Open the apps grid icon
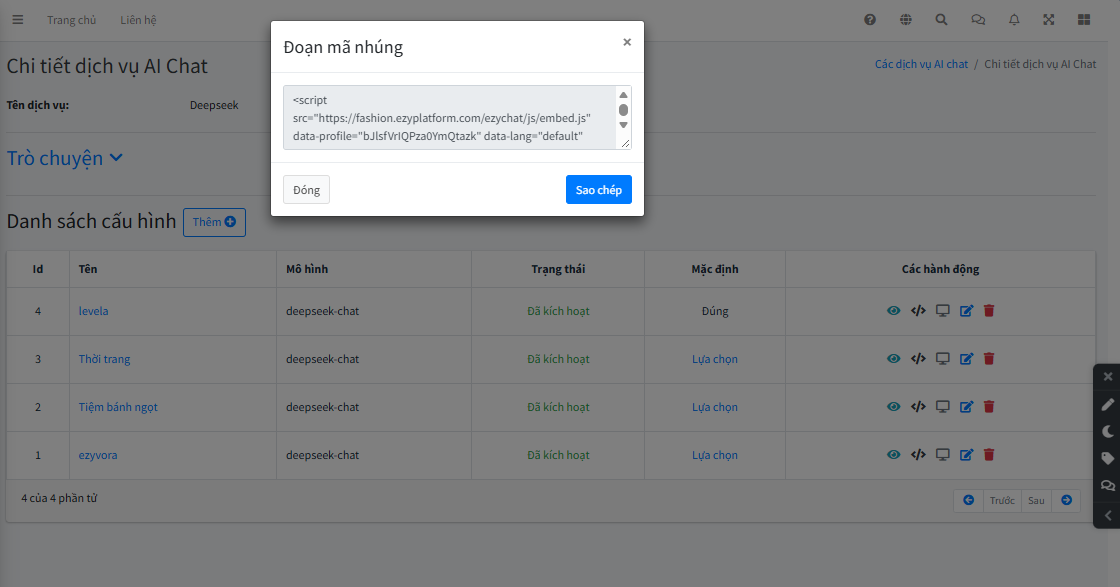The image size is (1120, 587). pyautogui.click(x=1084, y=20)
